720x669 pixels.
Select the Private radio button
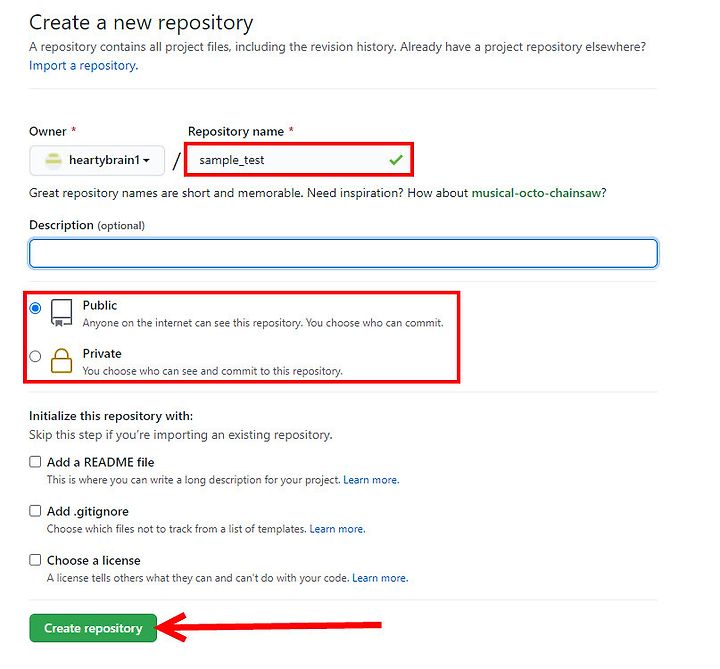coord(35,356)
